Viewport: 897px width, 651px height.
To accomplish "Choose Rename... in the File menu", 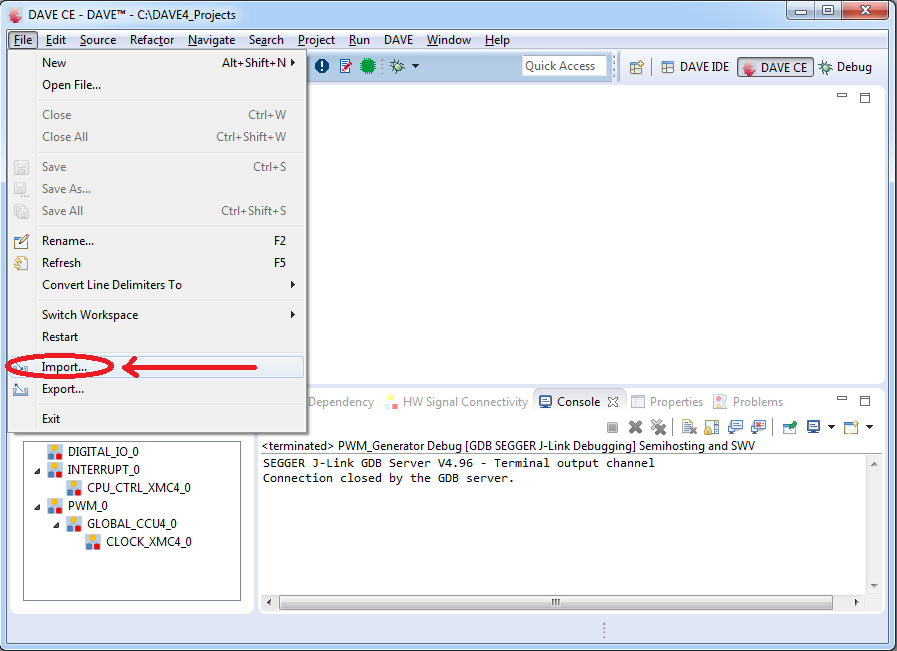I will point(157,241).
